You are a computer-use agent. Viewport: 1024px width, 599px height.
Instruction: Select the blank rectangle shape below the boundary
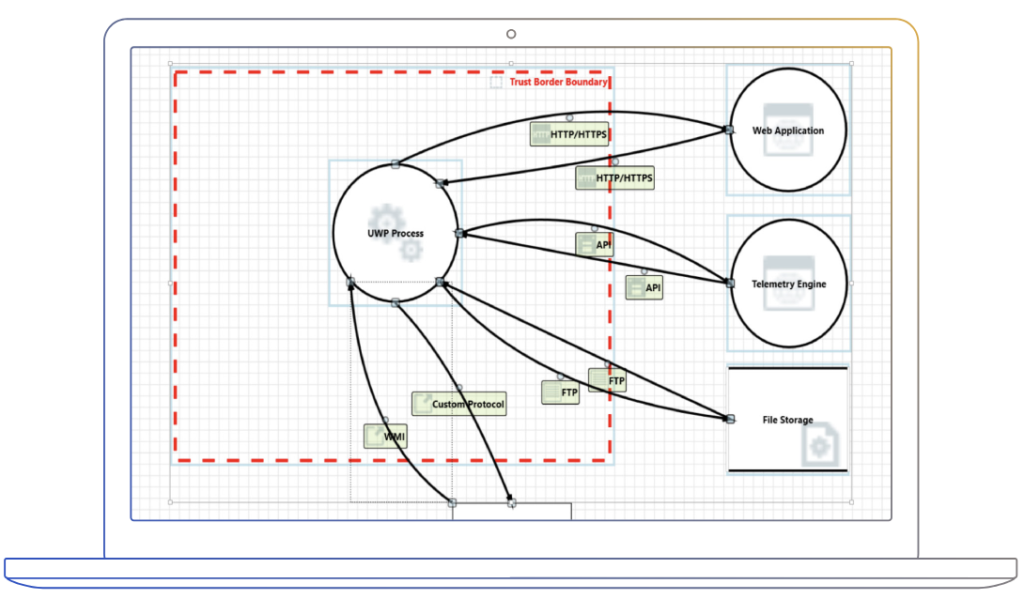tap(511, 511)
